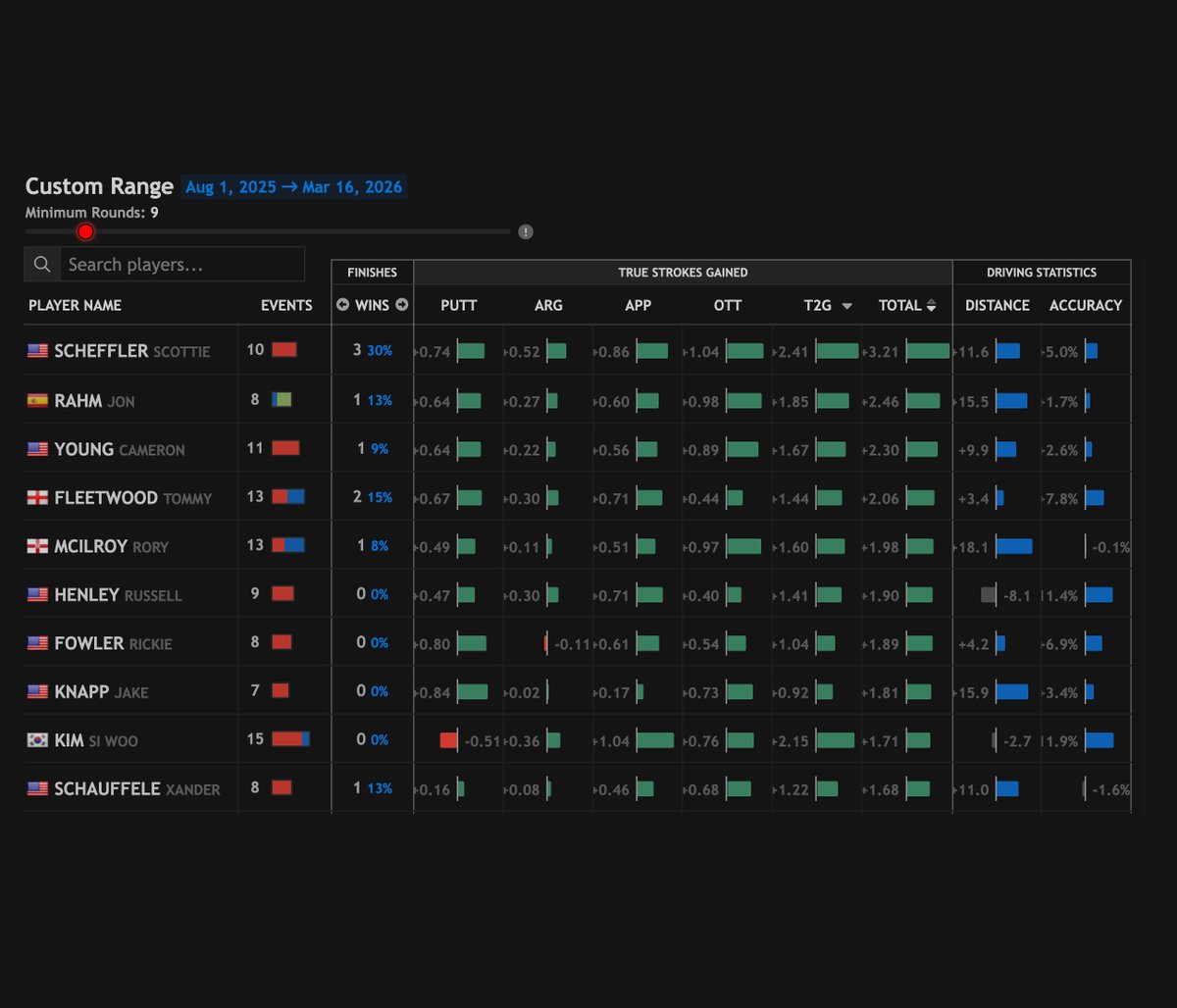Click the left arrow beside WINS
Viewport: 1177px width, 1008px height.
tap(342, 305)
